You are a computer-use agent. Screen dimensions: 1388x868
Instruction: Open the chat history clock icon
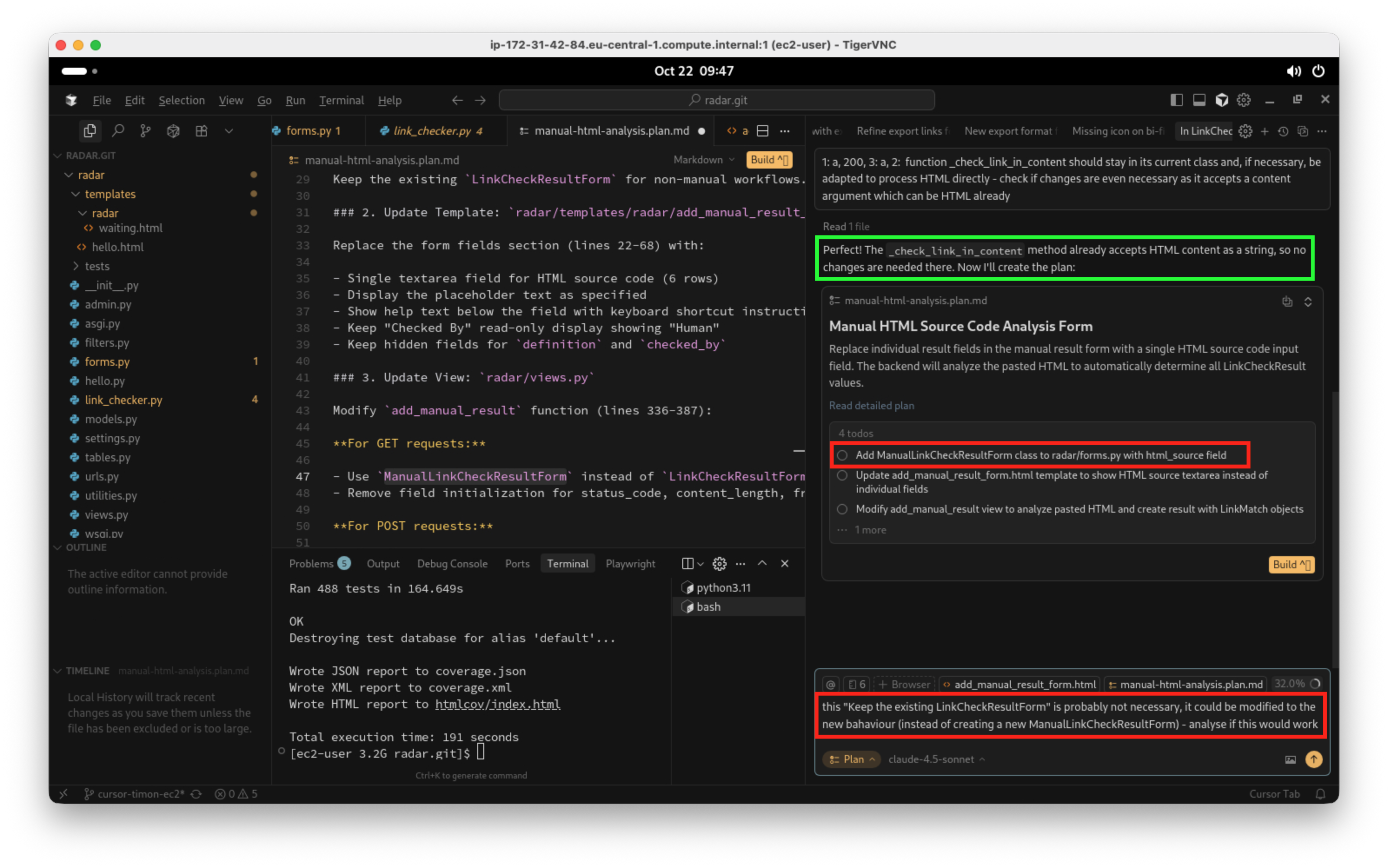tap(1283, 132)
